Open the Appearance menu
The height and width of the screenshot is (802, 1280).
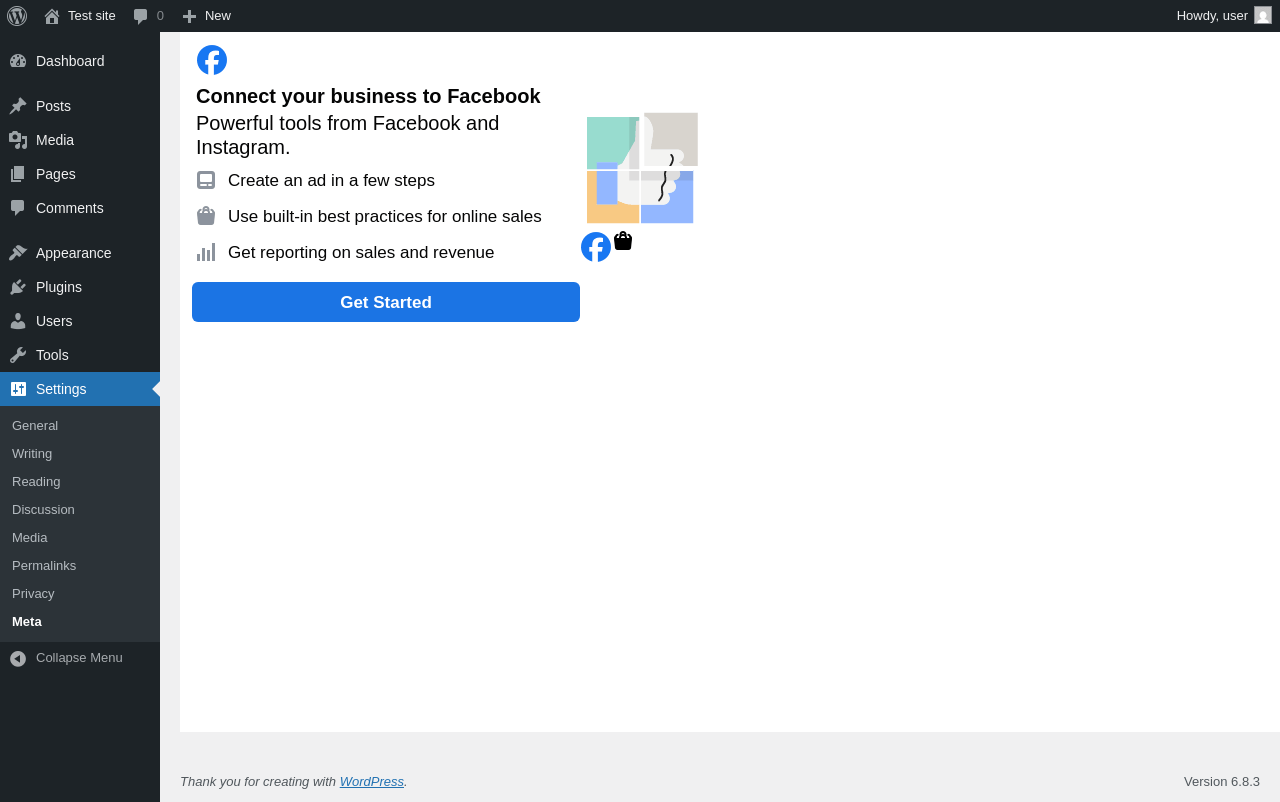pyautogui.click(x=80, y=253)
